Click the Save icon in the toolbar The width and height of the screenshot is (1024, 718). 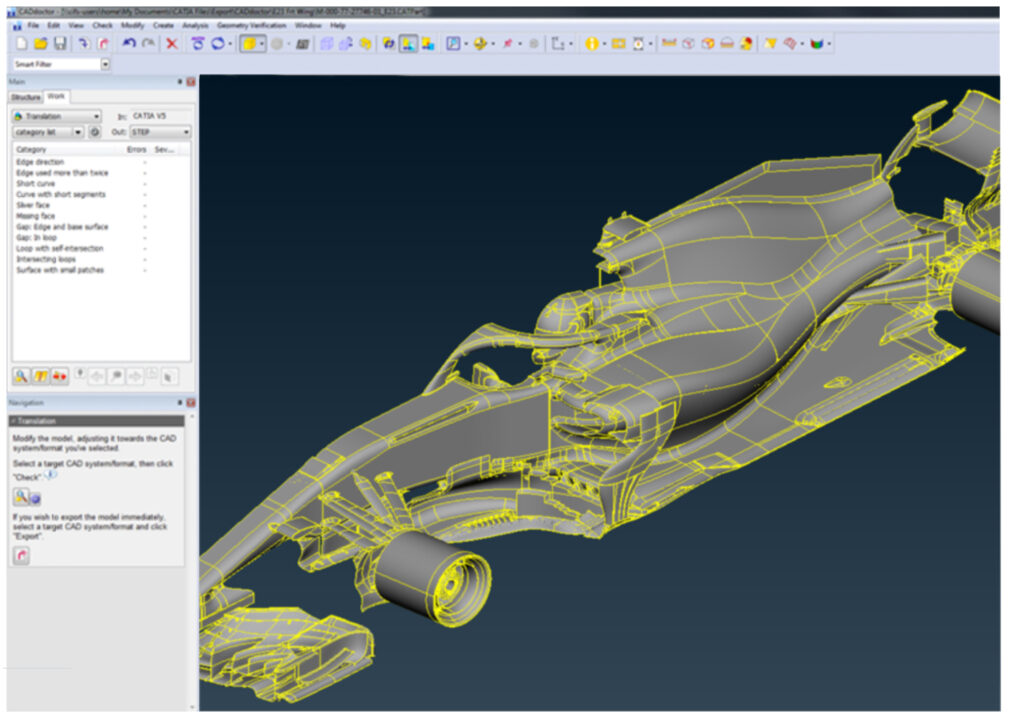pyautogui.click(x=61, y=43)
